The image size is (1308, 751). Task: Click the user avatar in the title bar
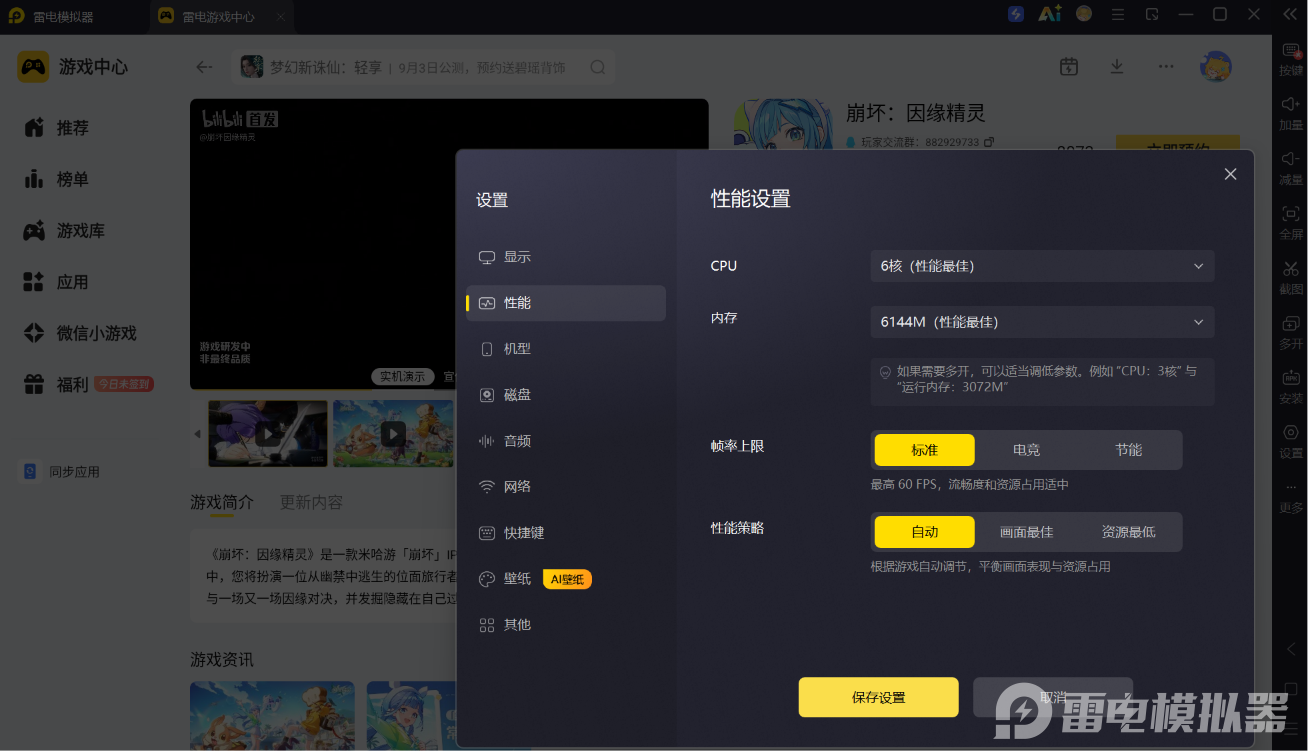pos(1084,14)
